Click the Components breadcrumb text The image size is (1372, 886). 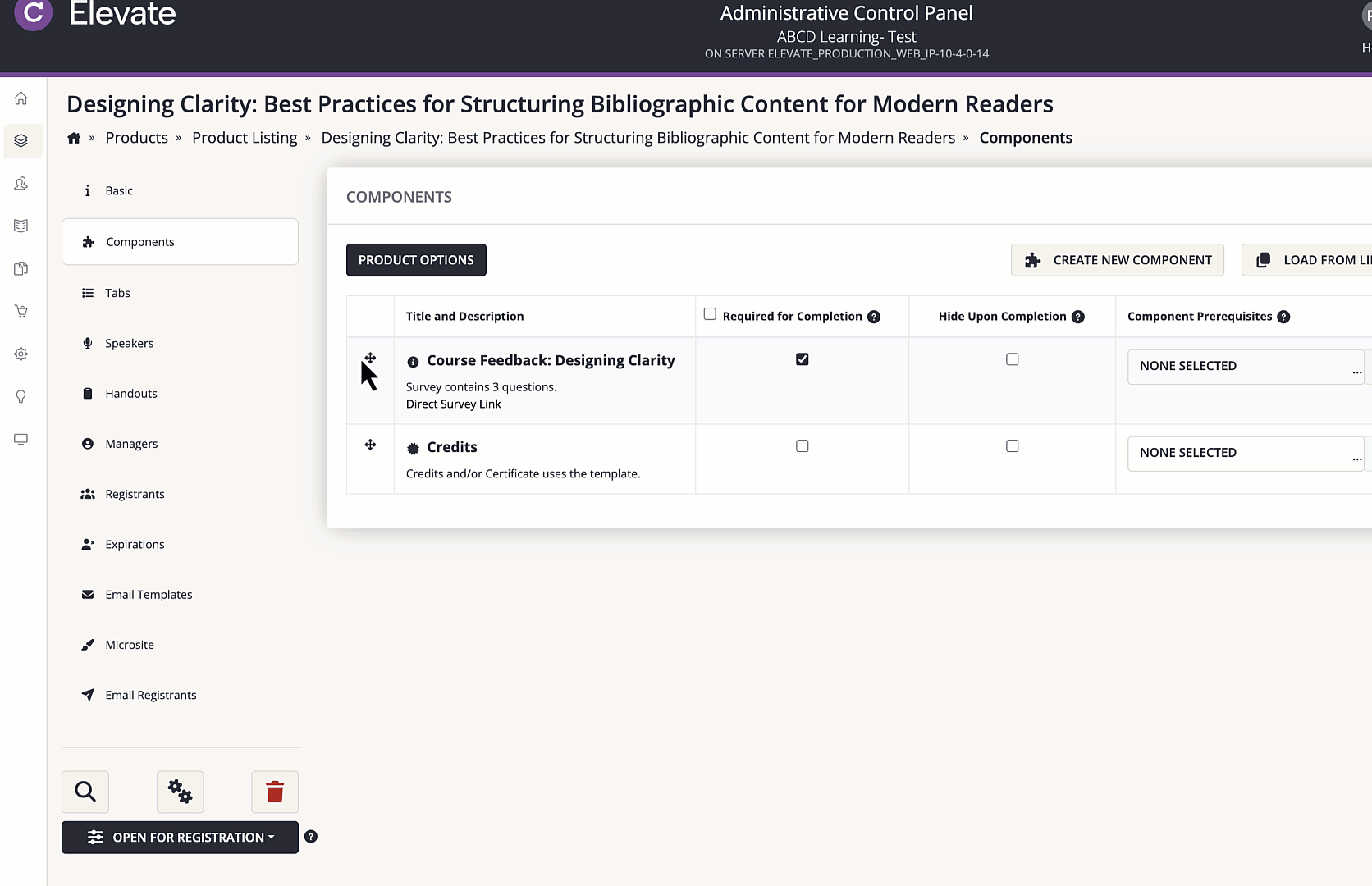click(1026, 138)
